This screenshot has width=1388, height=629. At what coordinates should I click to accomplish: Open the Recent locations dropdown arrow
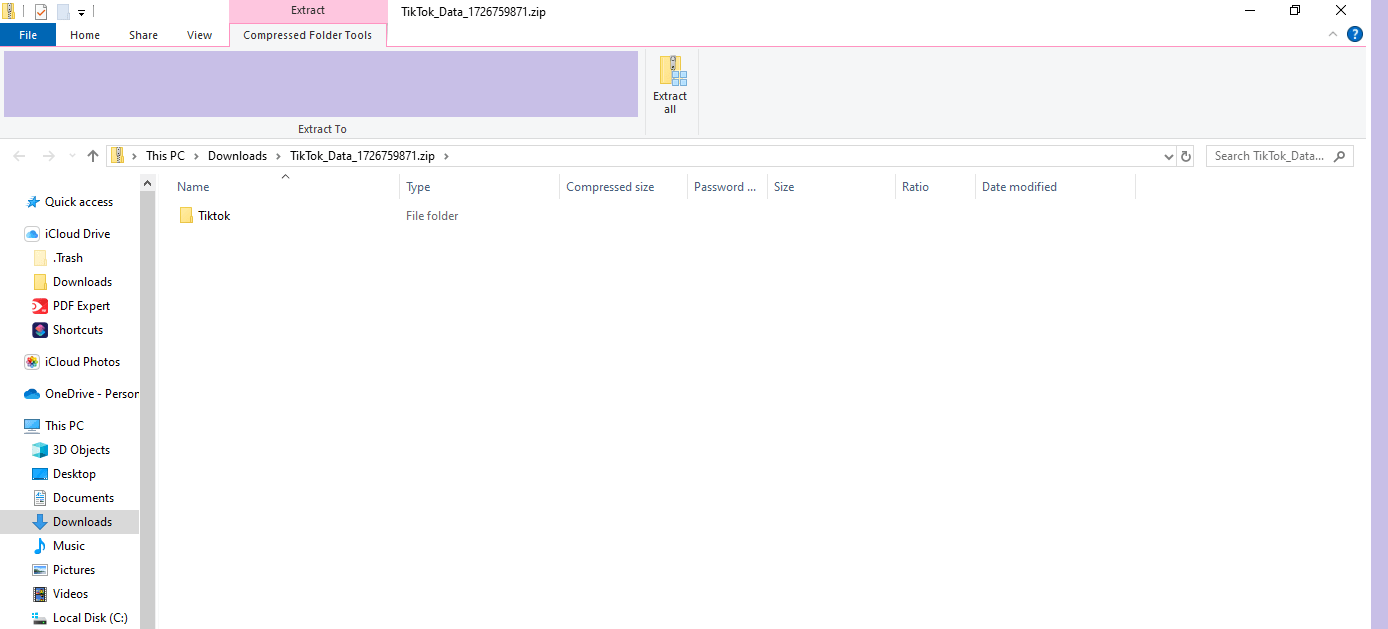tap(72, 156)
